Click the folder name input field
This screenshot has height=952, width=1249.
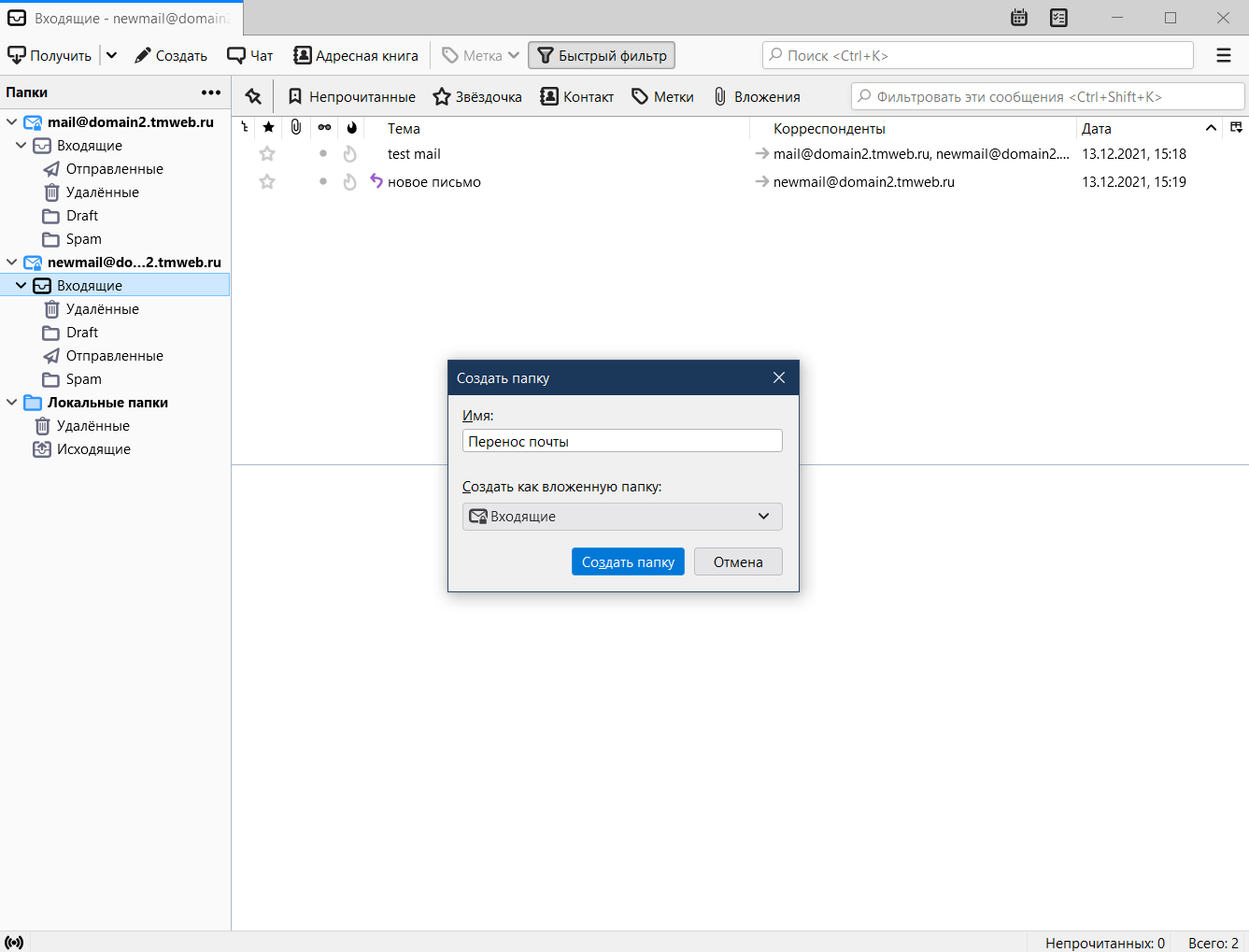[x=622, y=442]
